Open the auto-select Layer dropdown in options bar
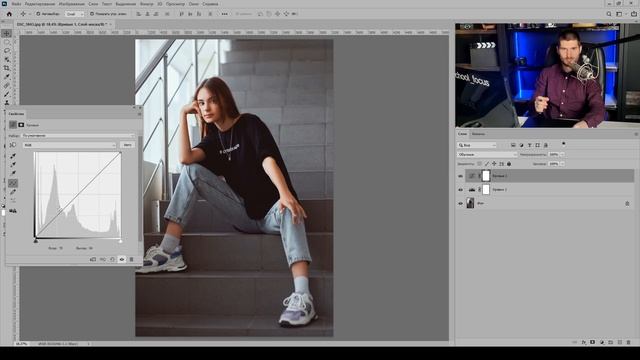Image resolution: width=640 pixels, height=360 pixels. click(75, 14)
